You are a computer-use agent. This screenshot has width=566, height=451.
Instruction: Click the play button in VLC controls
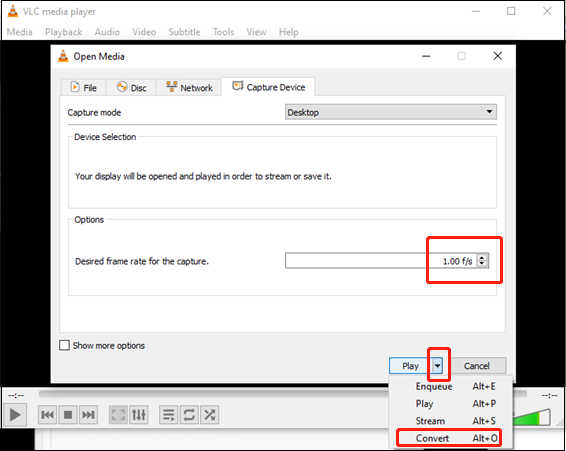coord(15,415)
